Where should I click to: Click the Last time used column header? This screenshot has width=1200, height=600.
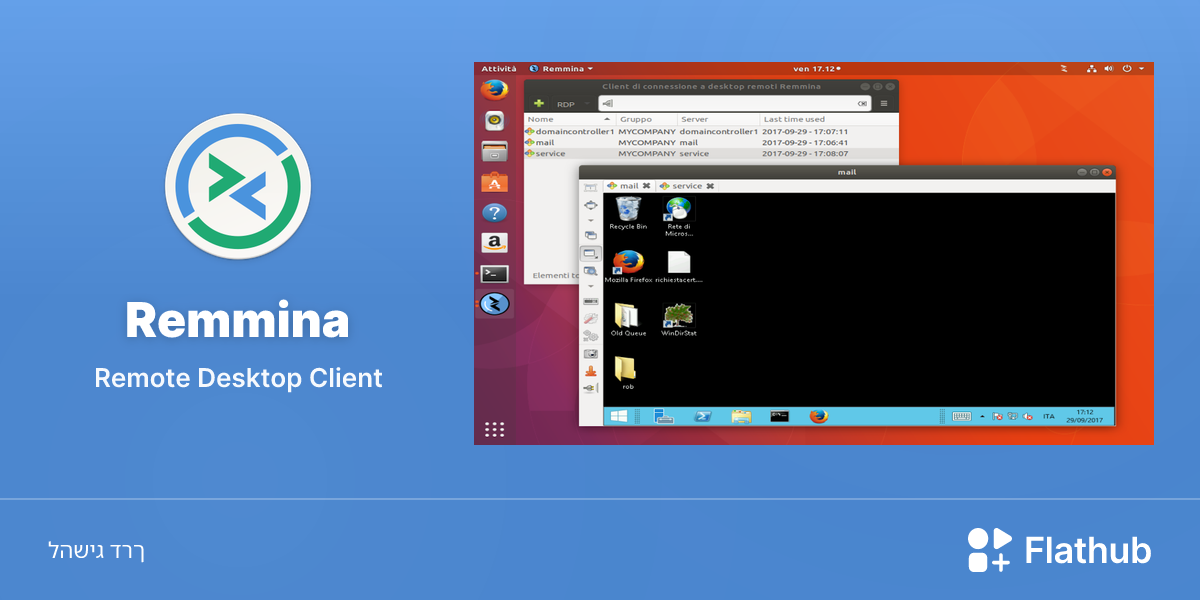829,119
